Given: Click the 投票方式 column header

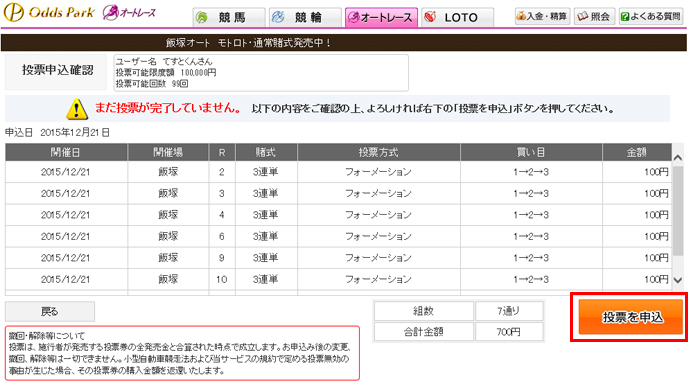Looking at the screenshot, I should pyautogui.click(x=378, y=152).
